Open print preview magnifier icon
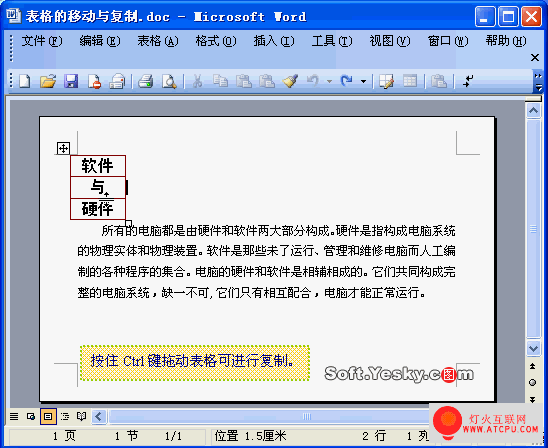 169,81
